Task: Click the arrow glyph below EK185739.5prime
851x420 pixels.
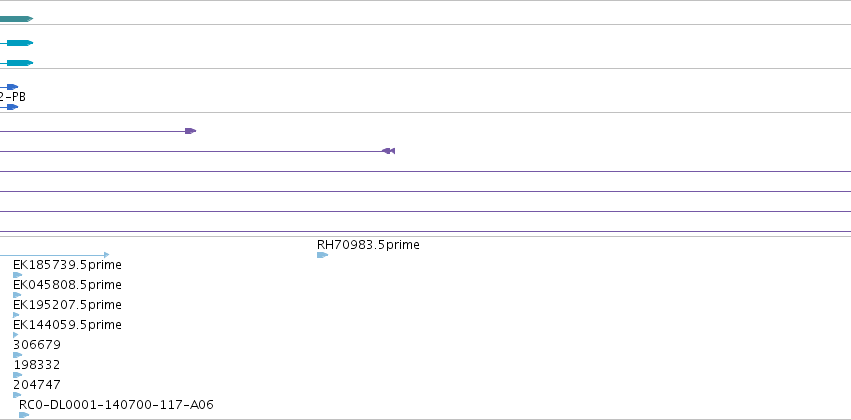Action: pyautogui.click(x=17, y=275)
